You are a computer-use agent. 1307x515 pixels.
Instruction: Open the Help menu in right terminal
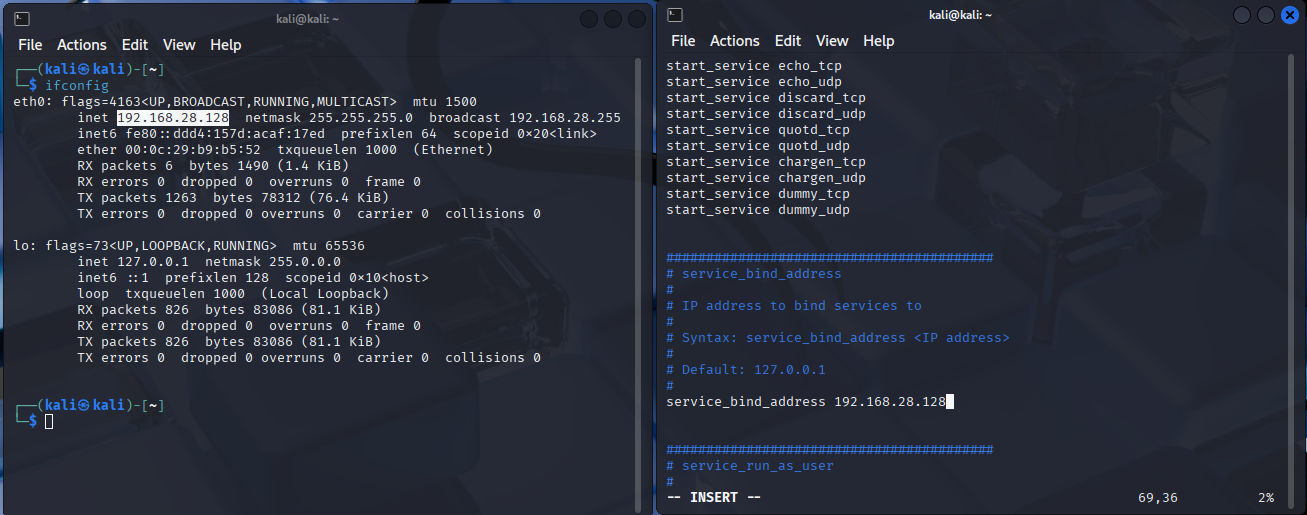point(879,41)
